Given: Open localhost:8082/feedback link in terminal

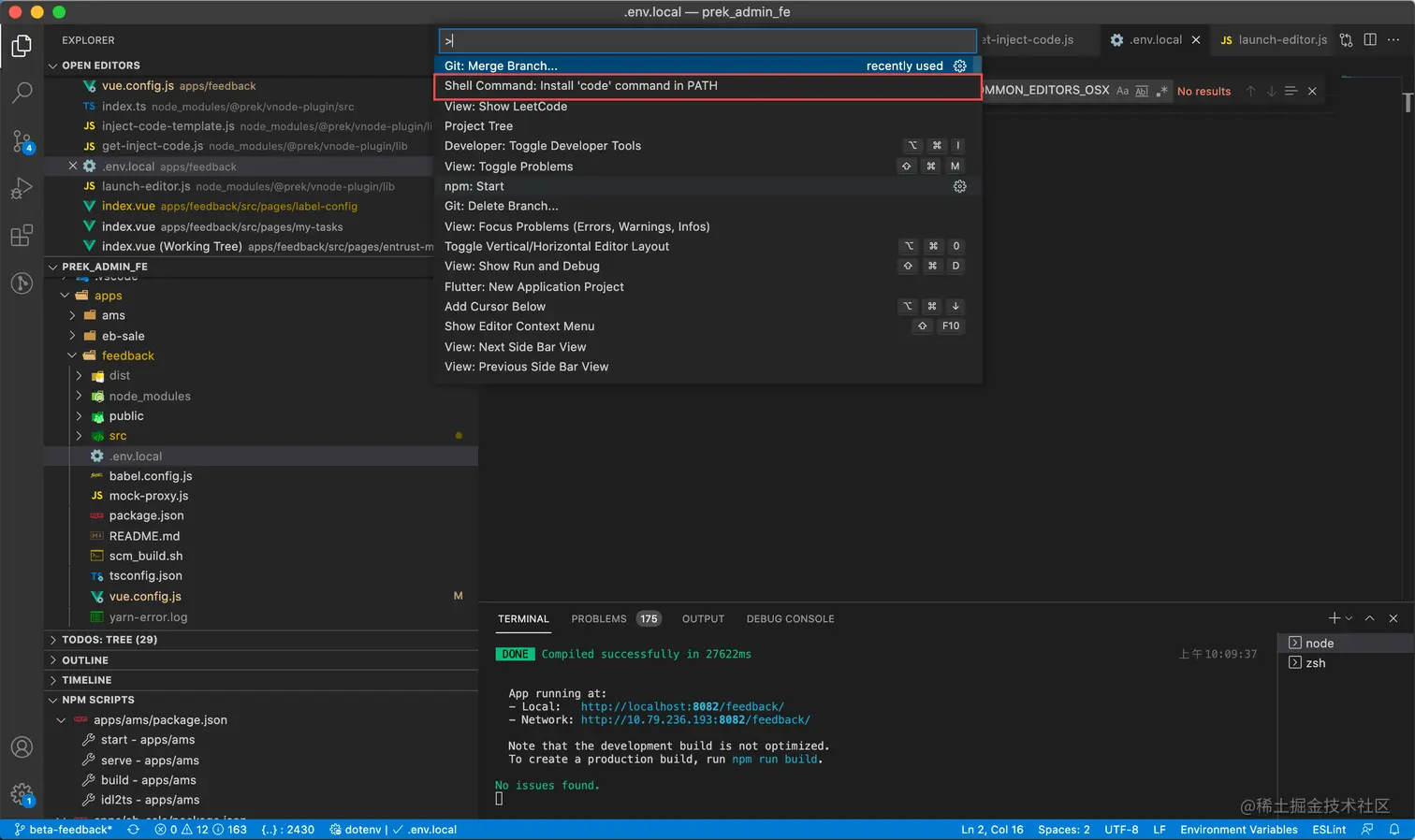Looking at the screenshot, I should tap(682, 707).
